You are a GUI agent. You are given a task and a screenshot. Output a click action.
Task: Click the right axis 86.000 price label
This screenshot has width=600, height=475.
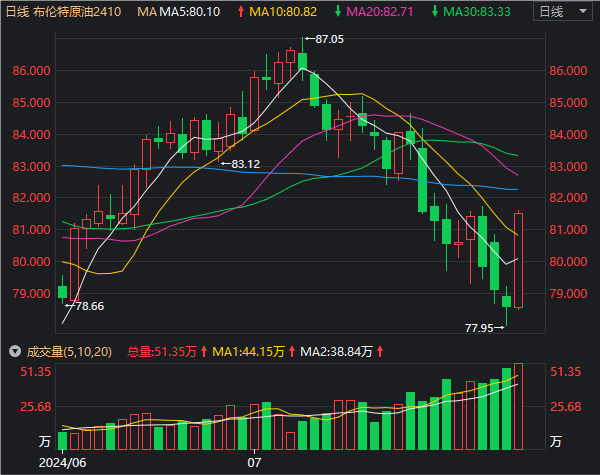coord(568,71)
